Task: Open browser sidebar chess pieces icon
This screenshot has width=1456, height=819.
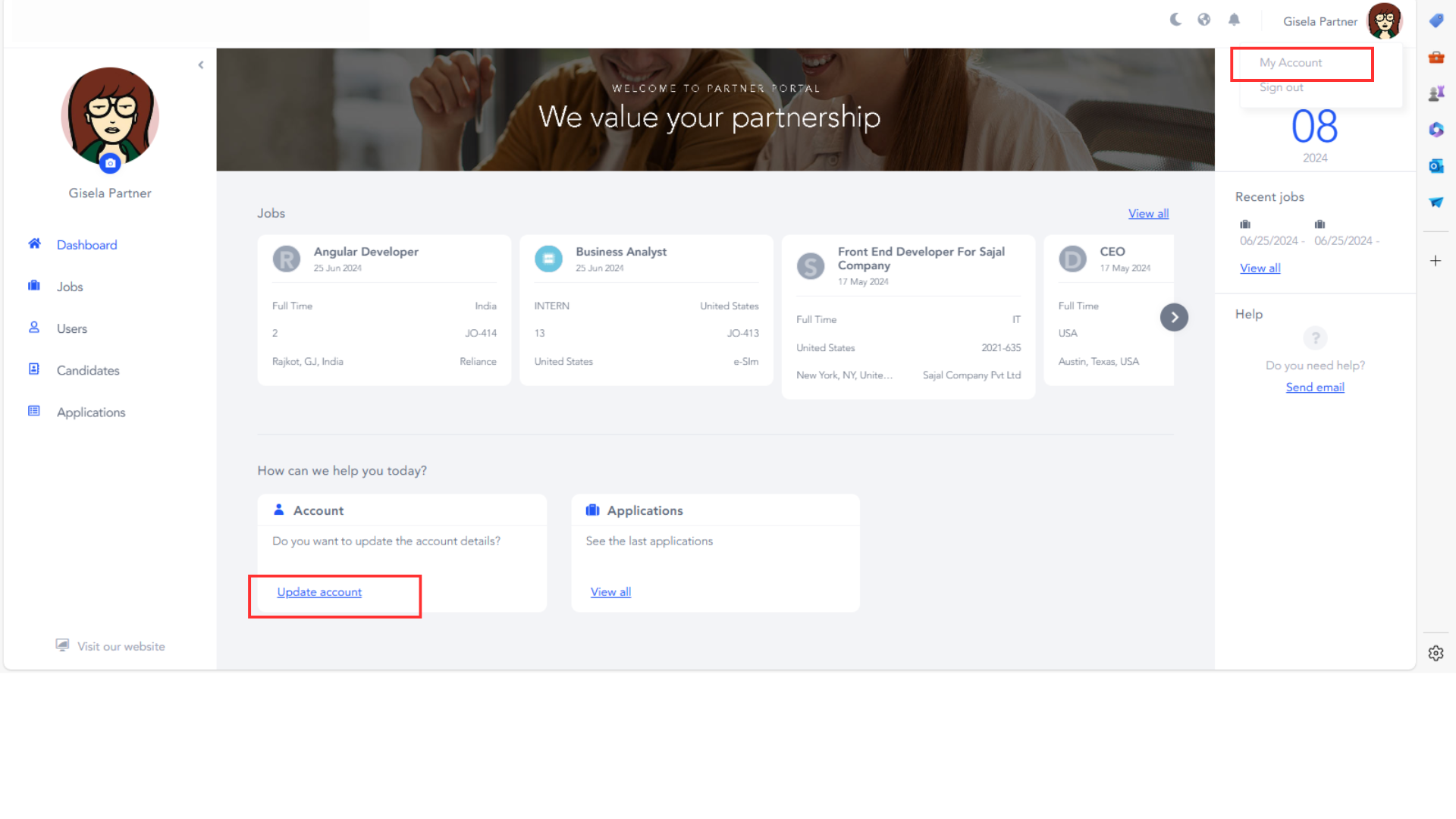Action: click(x=1436, y=93)
